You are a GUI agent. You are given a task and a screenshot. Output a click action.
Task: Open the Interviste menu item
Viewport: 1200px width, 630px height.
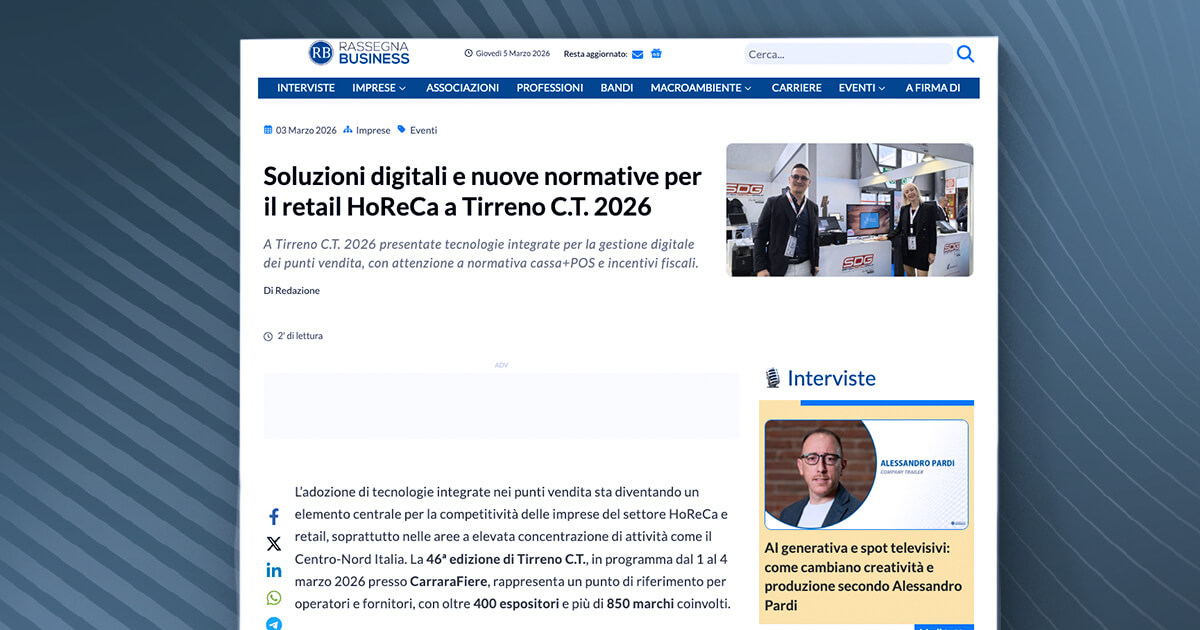point(306,88)
